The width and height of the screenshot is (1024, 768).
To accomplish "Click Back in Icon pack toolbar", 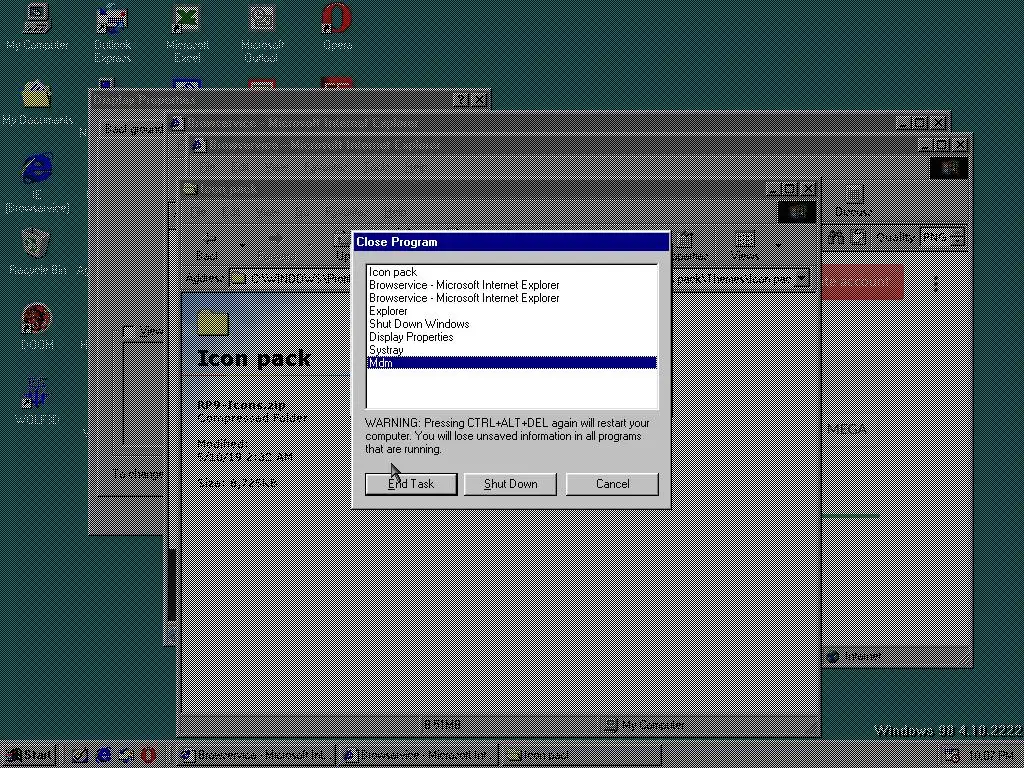I will [x=207, y=246].
